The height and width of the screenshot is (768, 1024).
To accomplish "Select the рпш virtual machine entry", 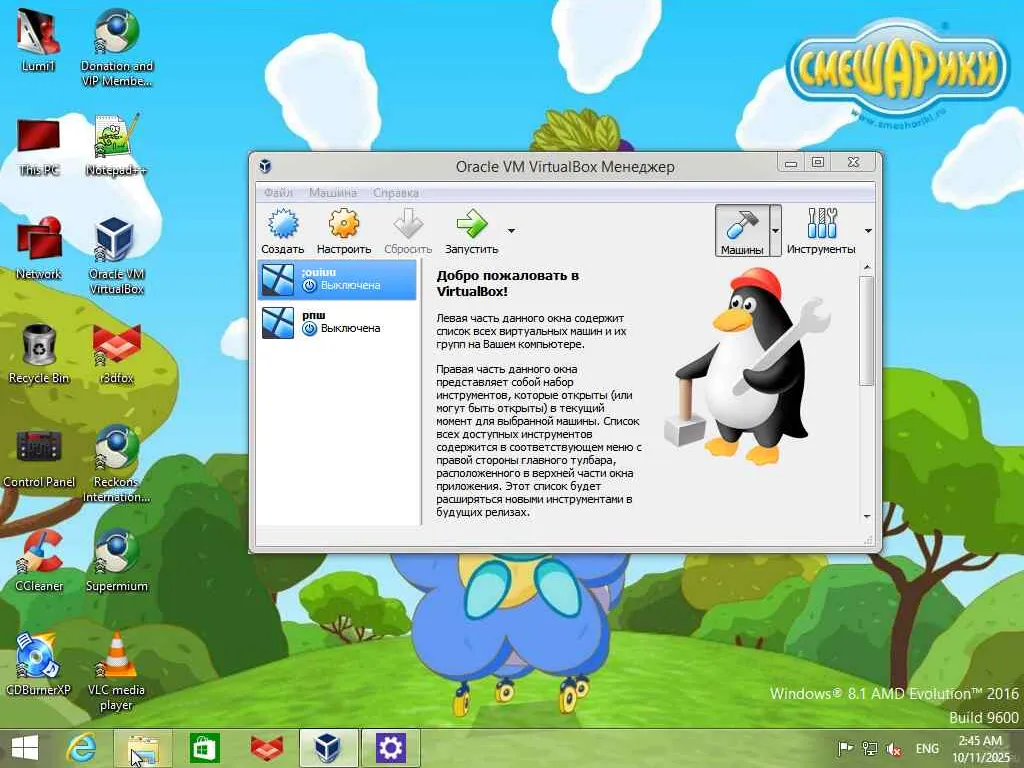I will tap(337, 323).
